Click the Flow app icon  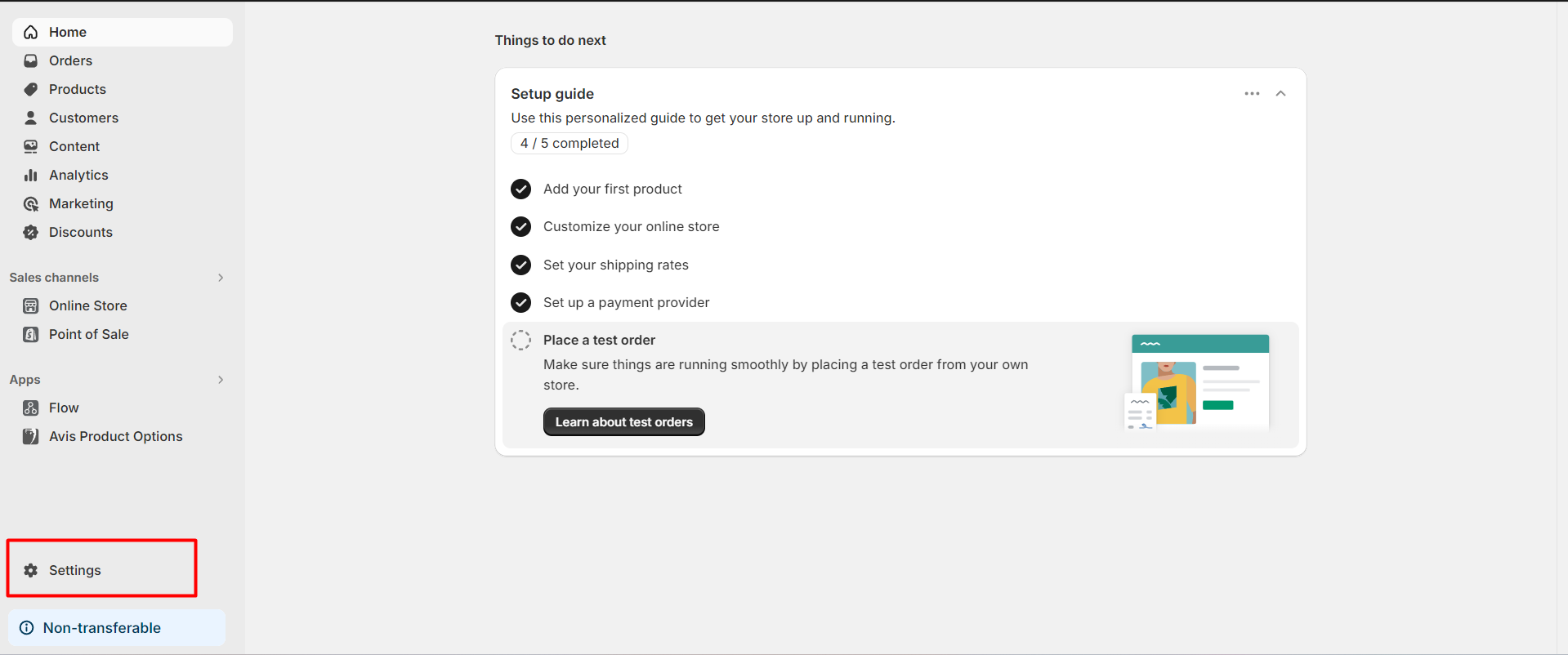click(31, 408)
